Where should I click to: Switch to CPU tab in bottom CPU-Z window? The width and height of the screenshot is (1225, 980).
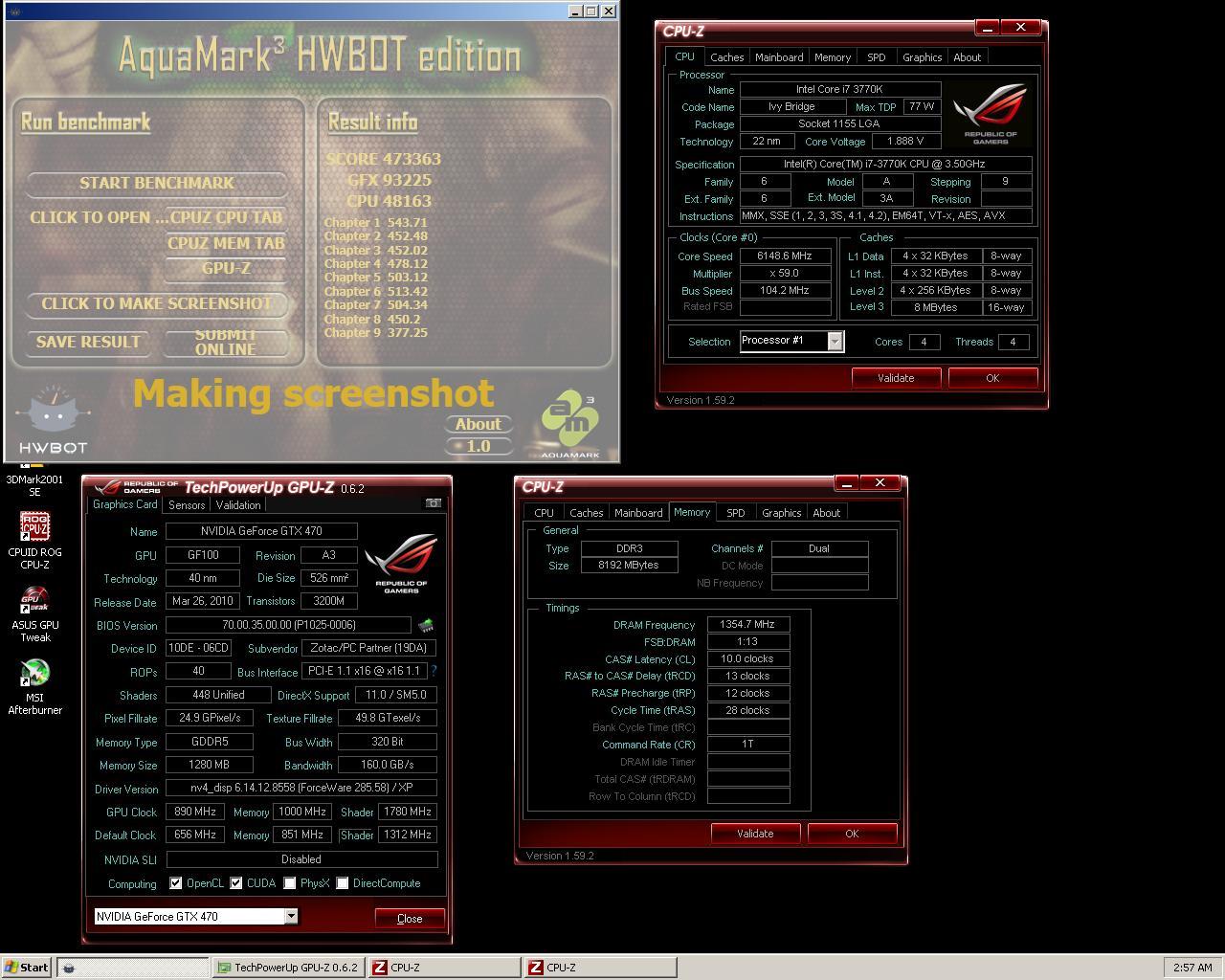coord(544,513)
